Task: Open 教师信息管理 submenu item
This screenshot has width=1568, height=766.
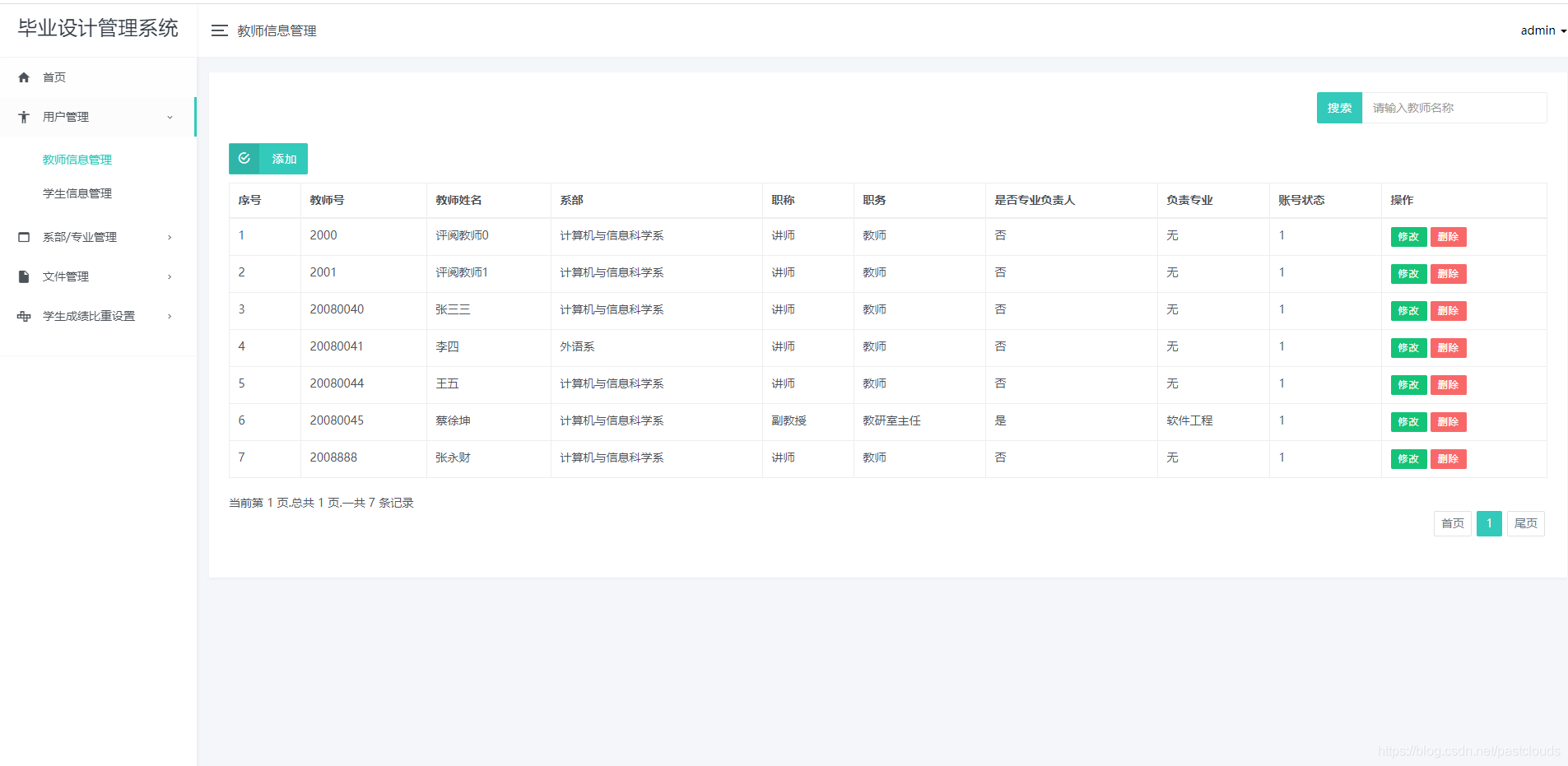Action: (x=77, y=160)
